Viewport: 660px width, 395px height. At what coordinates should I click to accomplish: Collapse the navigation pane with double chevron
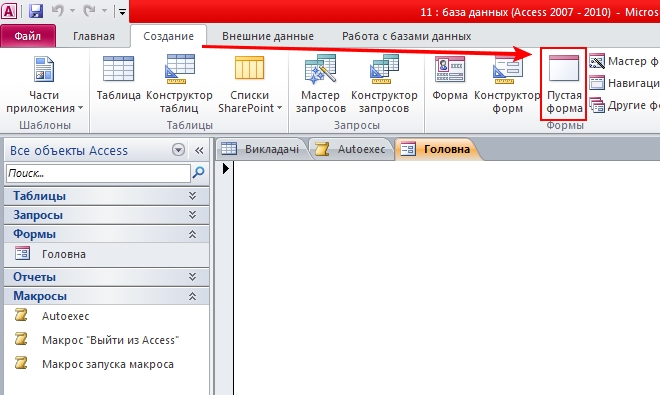click(x=199, y=150)
